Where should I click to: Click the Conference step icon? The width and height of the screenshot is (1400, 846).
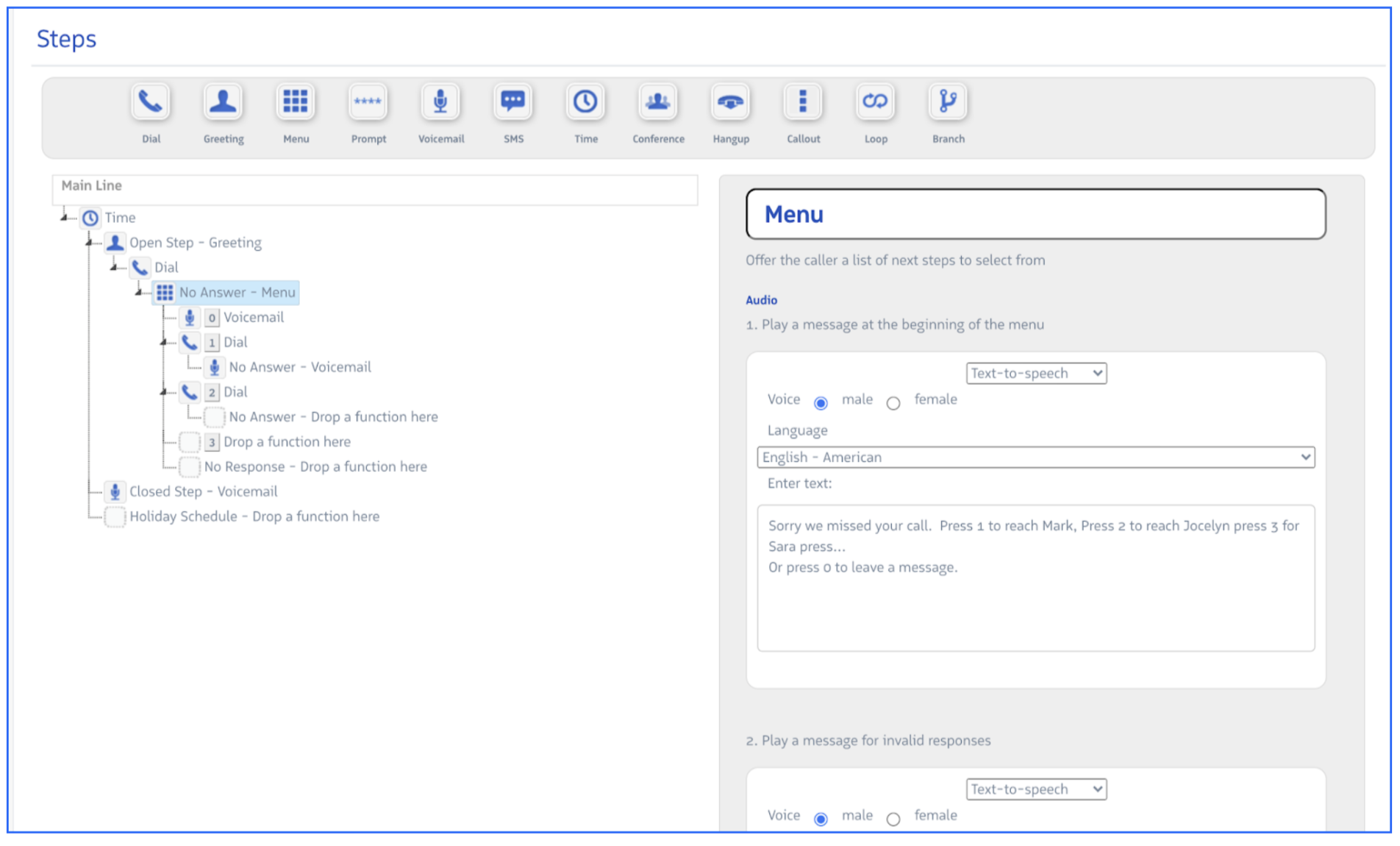click(658, 102)
